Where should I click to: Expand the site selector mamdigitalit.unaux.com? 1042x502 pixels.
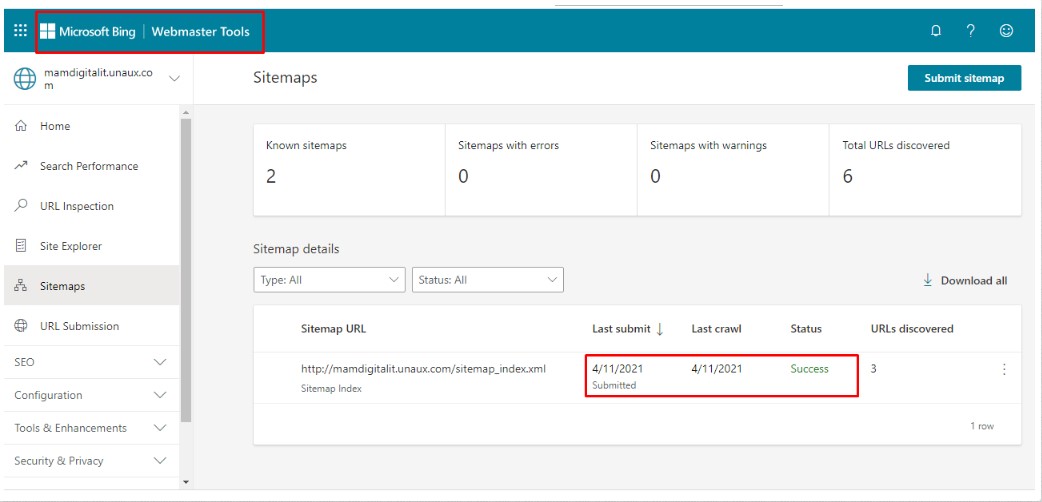[174, 78]
